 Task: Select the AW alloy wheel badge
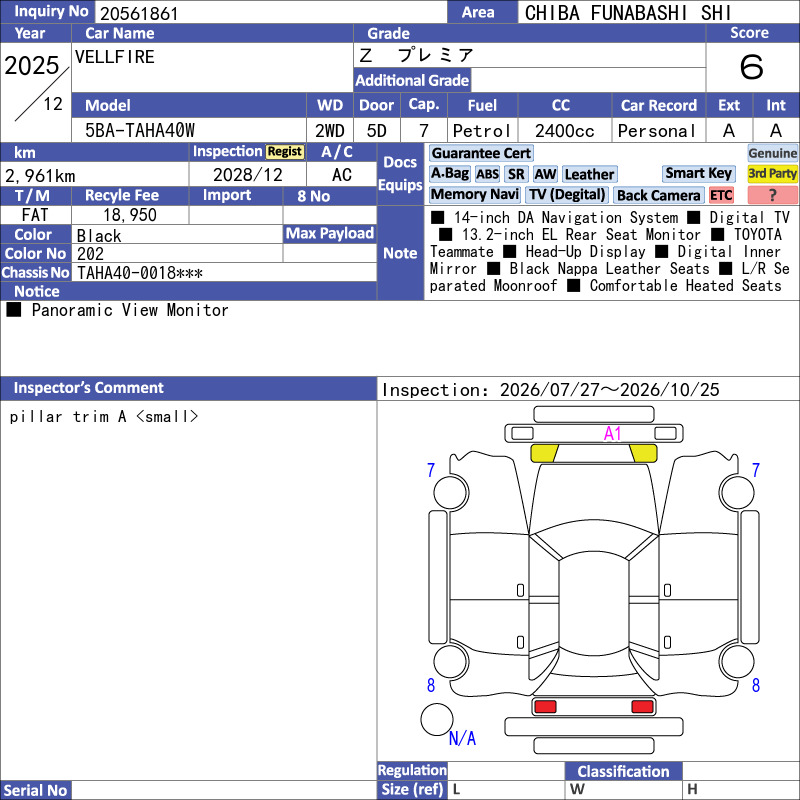[545, 174]
